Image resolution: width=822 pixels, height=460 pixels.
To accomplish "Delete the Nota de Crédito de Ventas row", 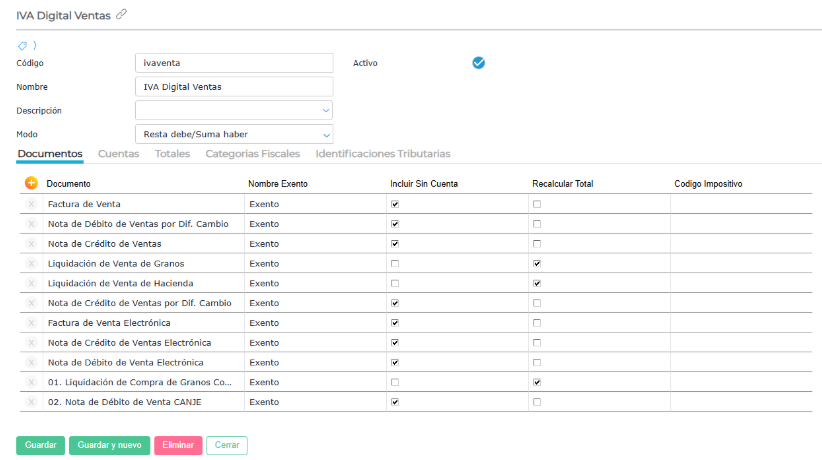I will pyautogui.click(x=31, y=243).
